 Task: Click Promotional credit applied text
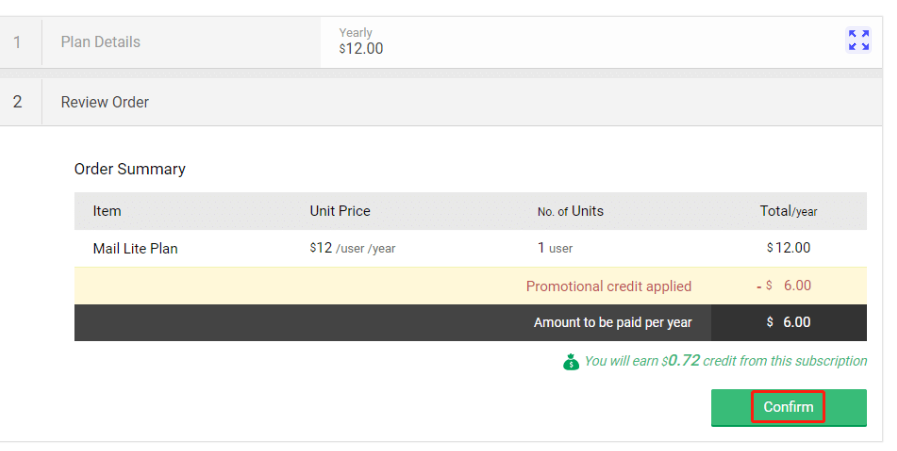tap(609, 286)
